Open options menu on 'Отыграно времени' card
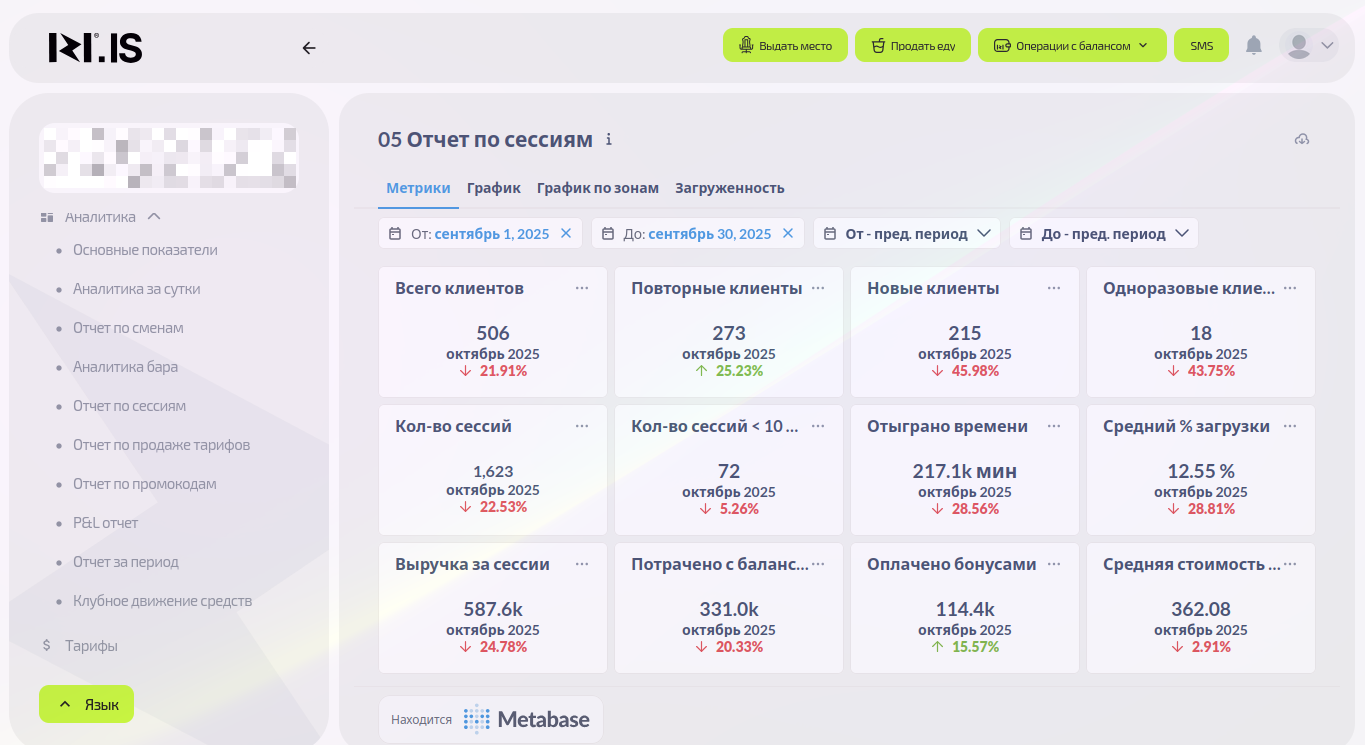This screenshot has height=745, width=1365. (x=1054, y=426)
